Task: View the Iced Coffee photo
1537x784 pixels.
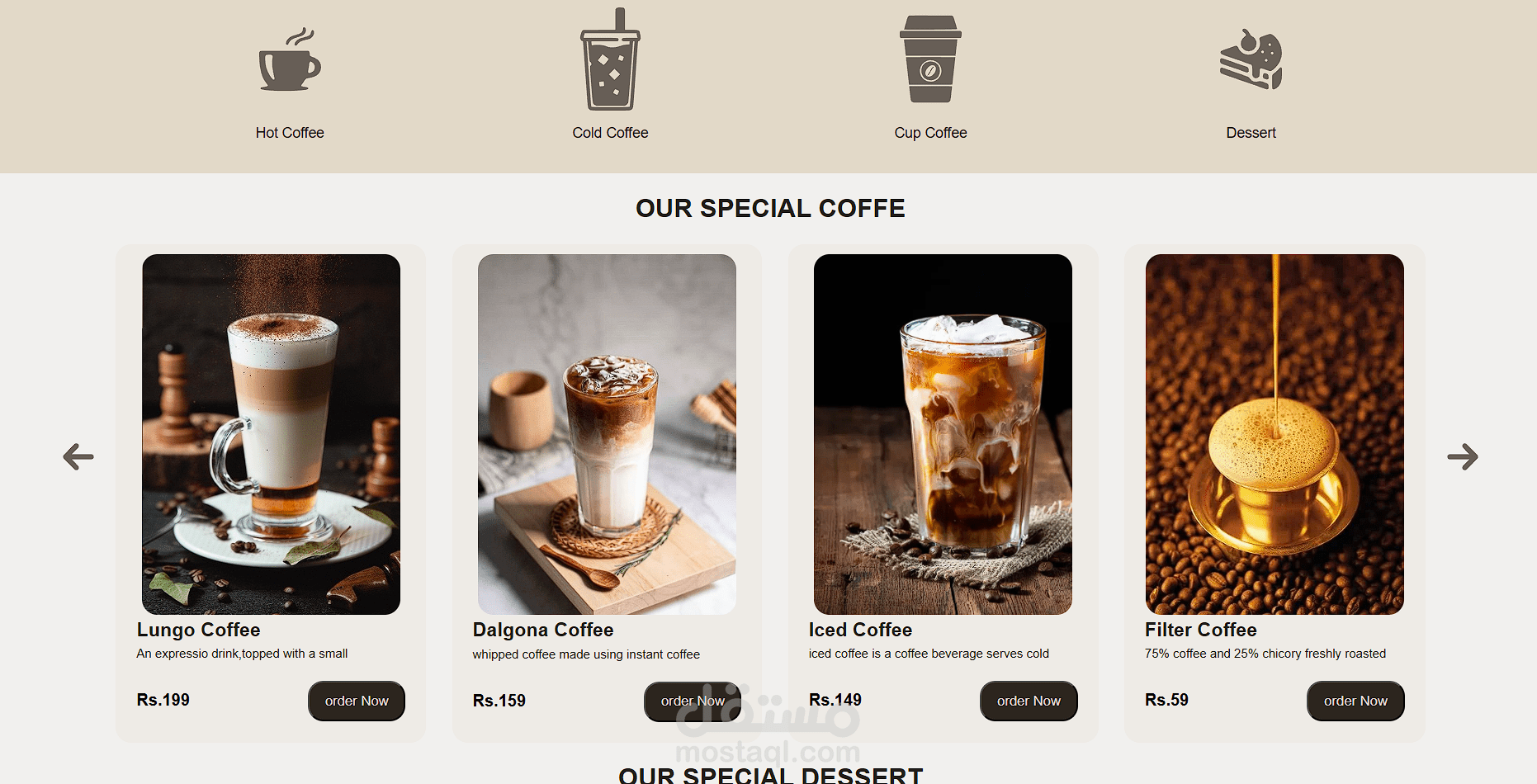Action: pos(943,434)
